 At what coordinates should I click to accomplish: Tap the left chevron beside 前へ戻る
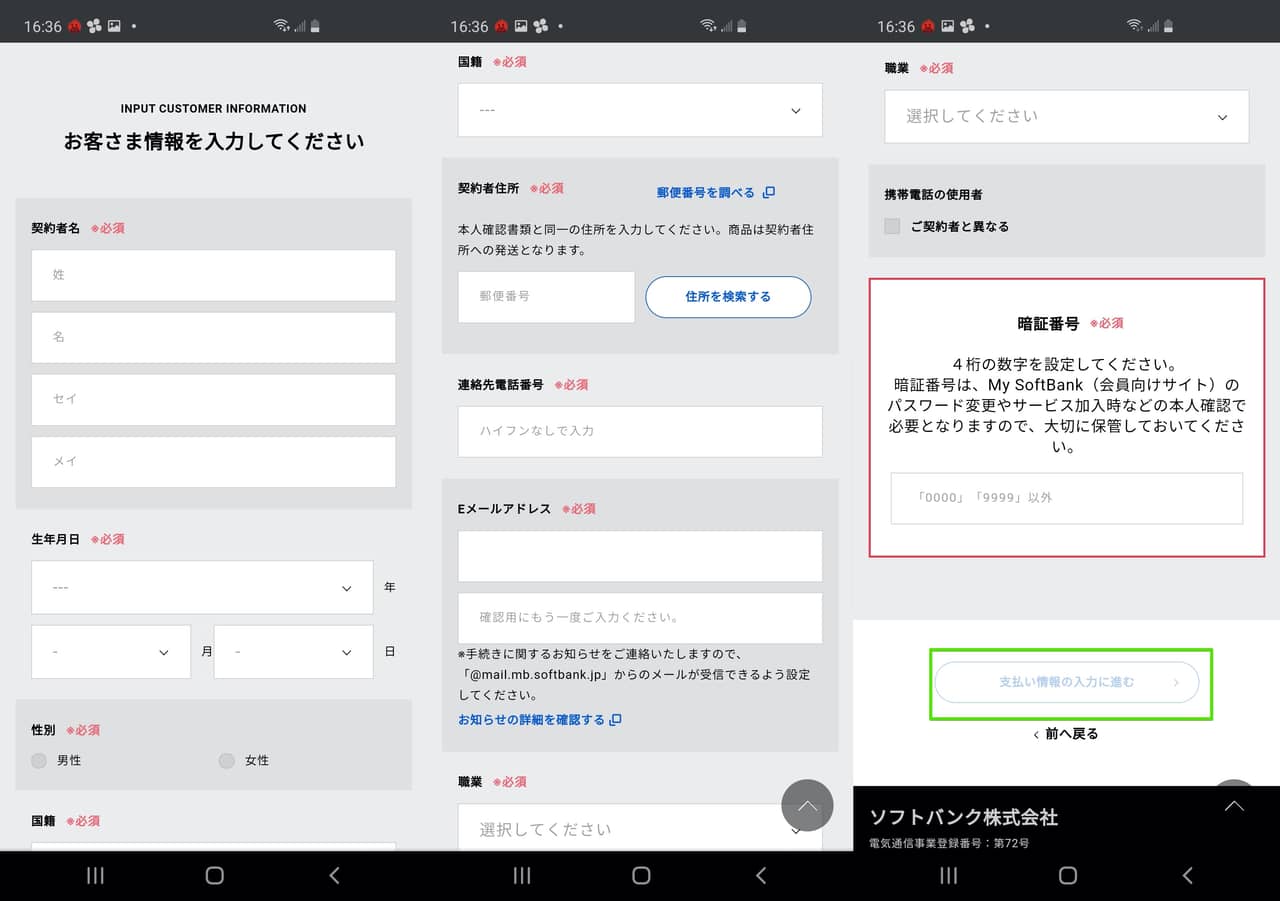tap(1035, 735)
